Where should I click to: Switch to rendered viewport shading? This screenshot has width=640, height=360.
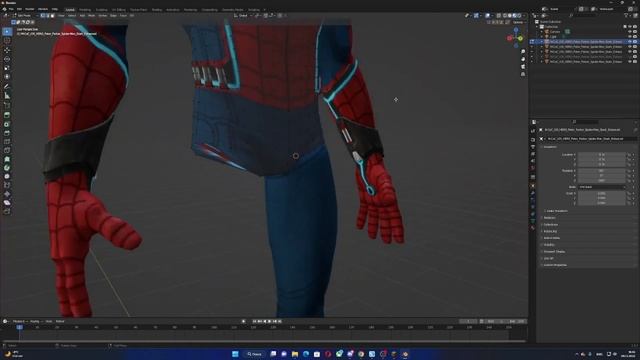520,16
